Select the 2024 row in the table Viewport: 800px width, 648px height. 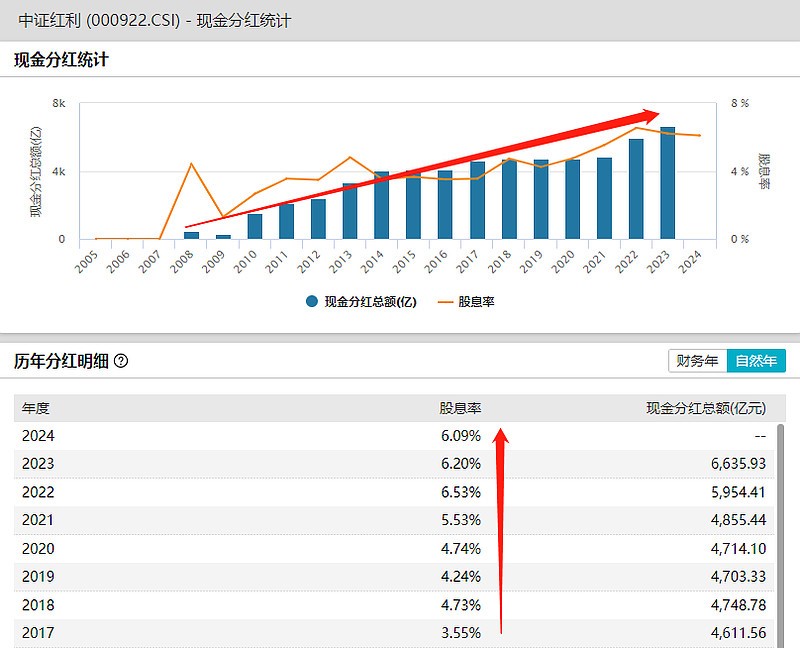pyautogui.click(x=394, y=436)
